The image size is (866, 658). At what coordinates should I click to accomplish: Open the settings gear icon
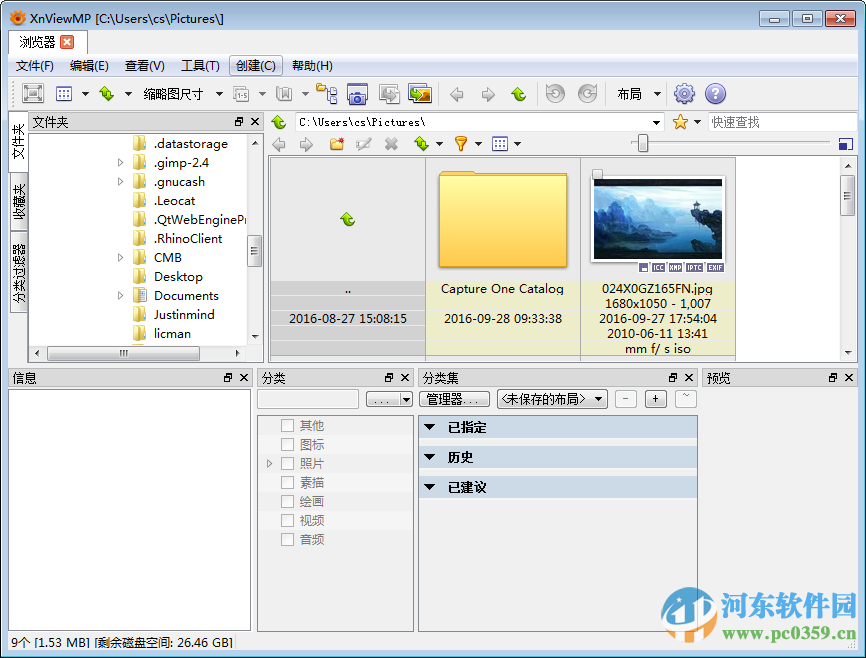pyautogui.click(x=684, y=93)
